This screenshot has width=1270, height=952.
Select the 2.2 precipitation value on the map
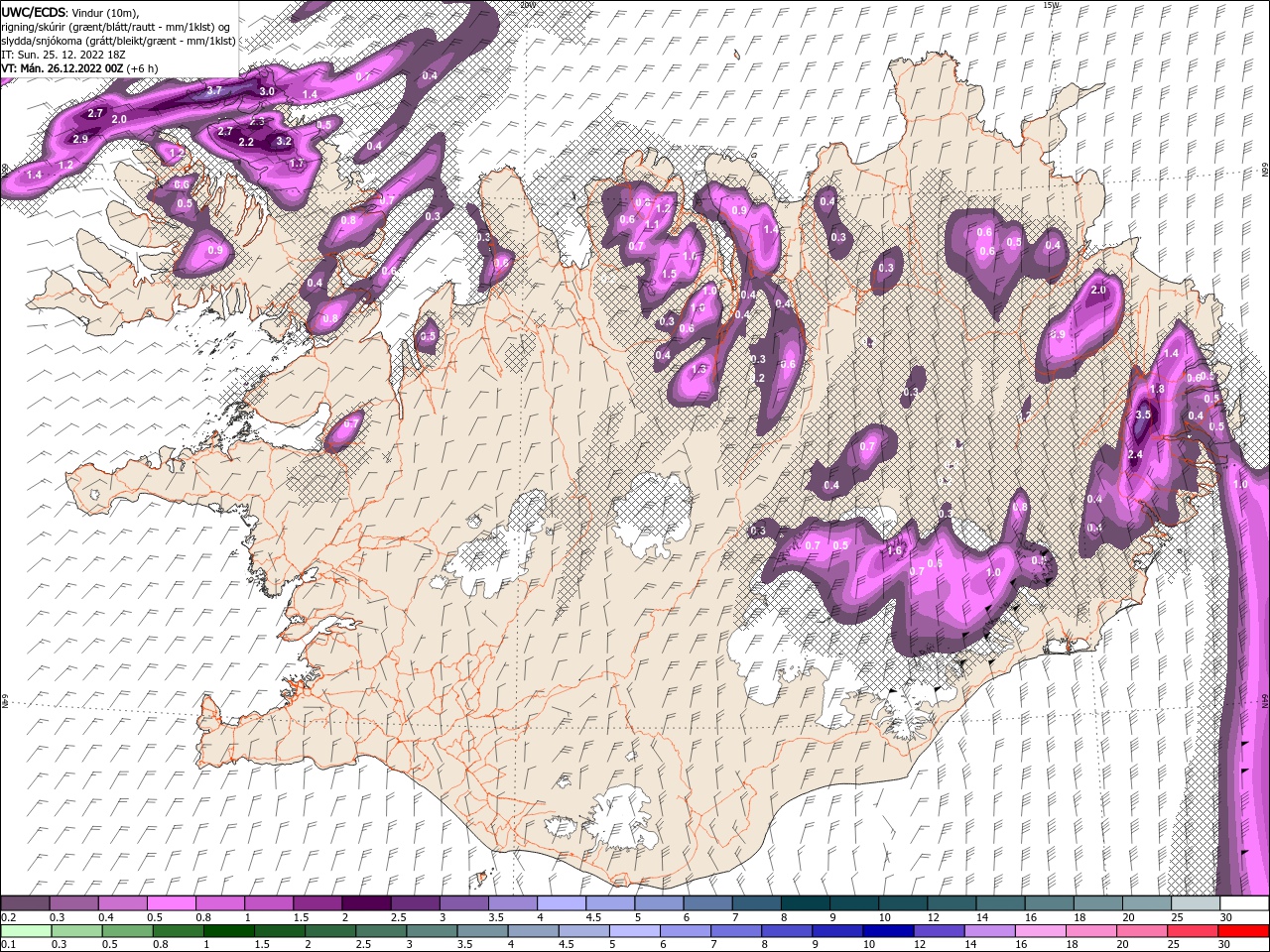246,142
